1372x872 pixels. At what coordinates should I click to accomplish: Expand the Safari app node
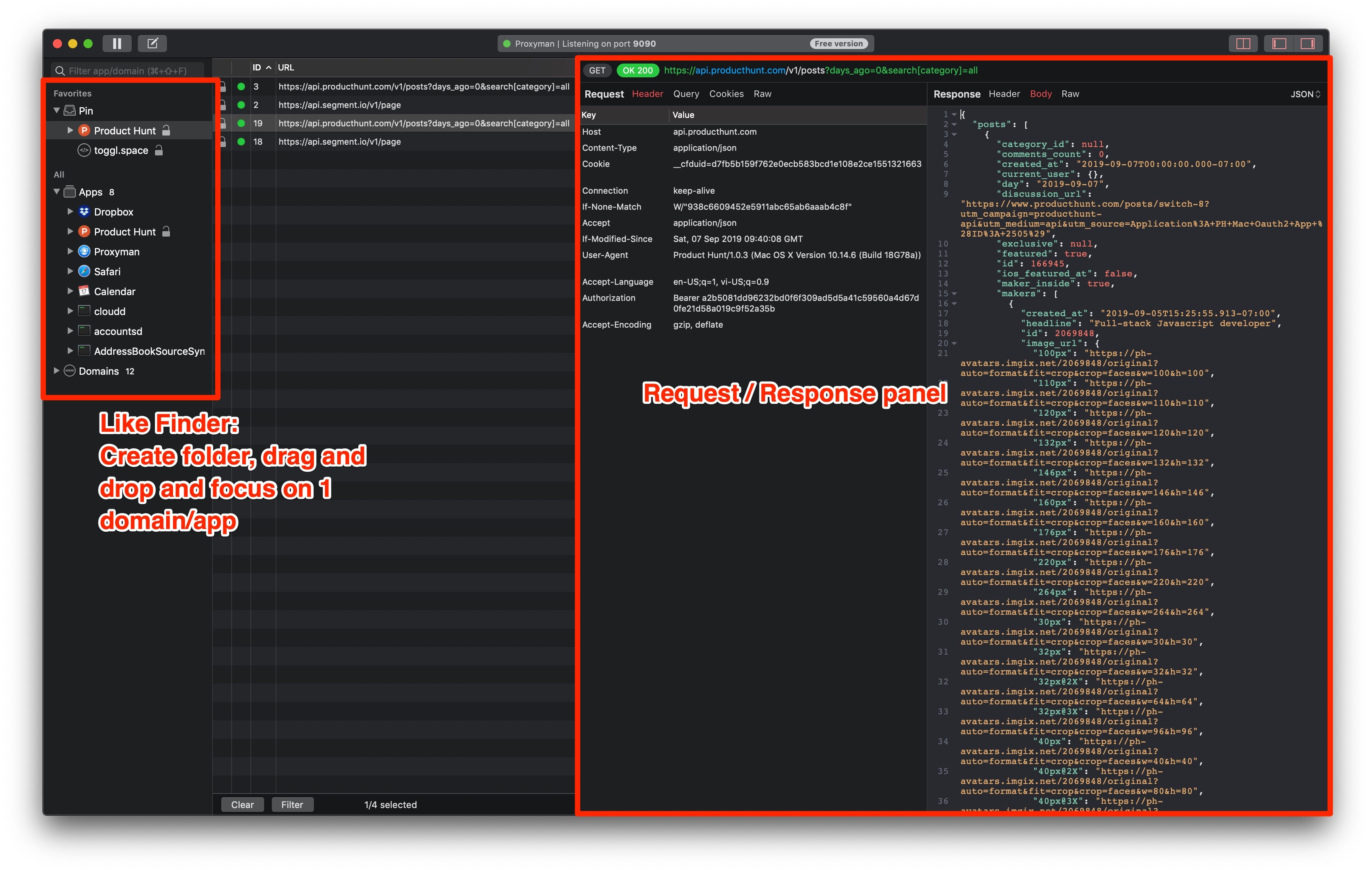[70, 271]
